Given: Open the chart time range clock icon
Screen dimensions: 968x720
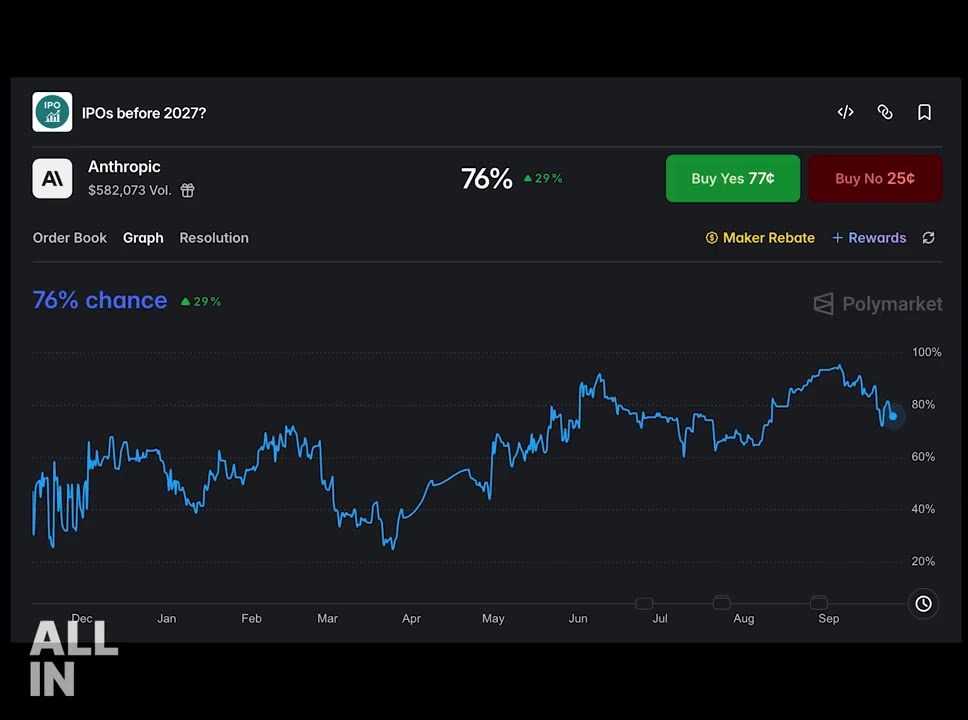Looking at the screenshot, I should pos(923,603).
